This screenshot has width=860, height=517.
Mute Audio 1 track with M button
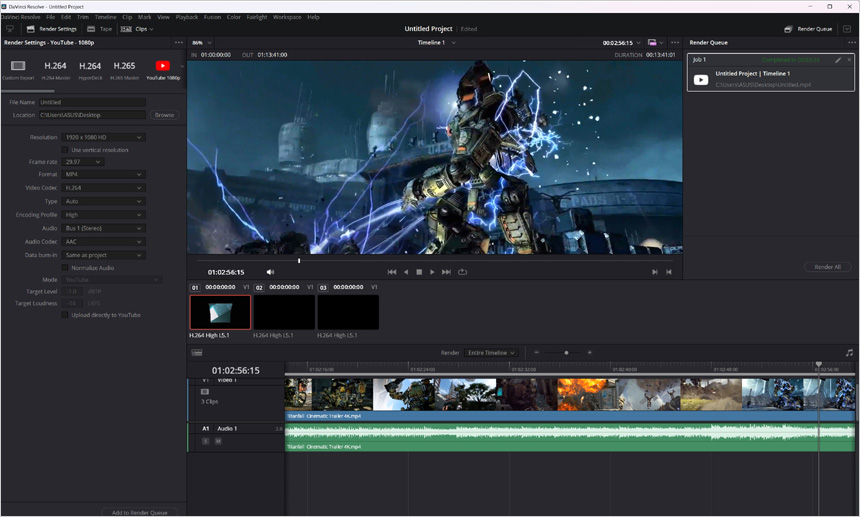pos(218,441)
